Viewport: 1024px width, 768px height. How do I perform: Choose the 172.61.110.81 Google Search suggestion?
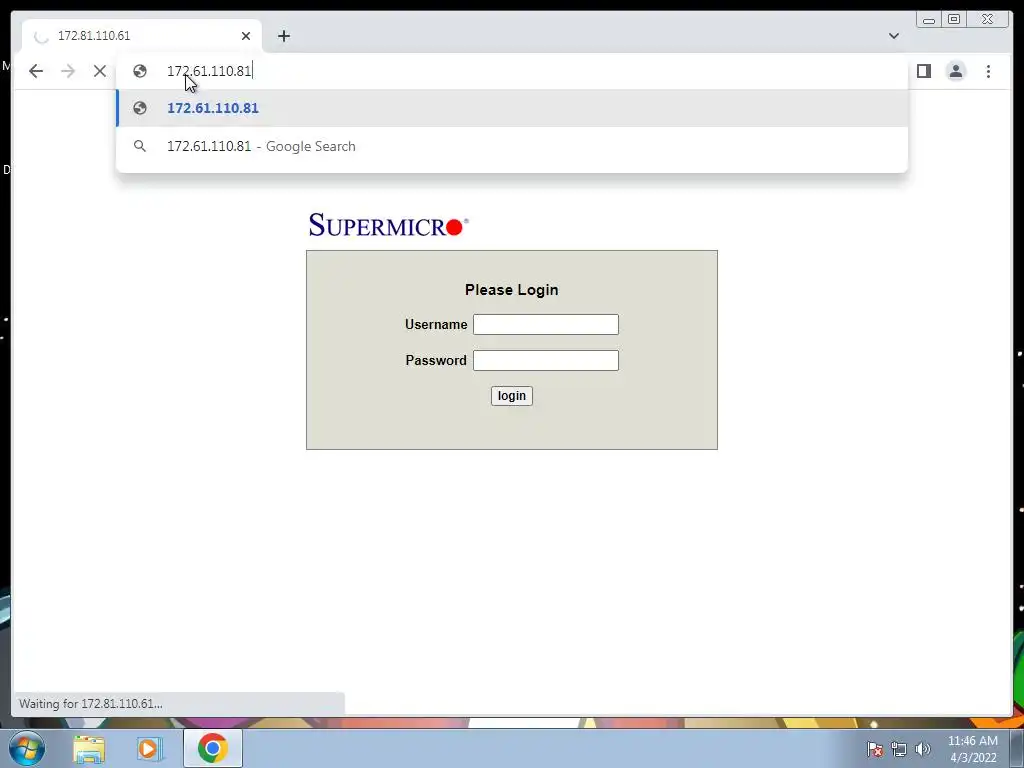tap(512, 146)
